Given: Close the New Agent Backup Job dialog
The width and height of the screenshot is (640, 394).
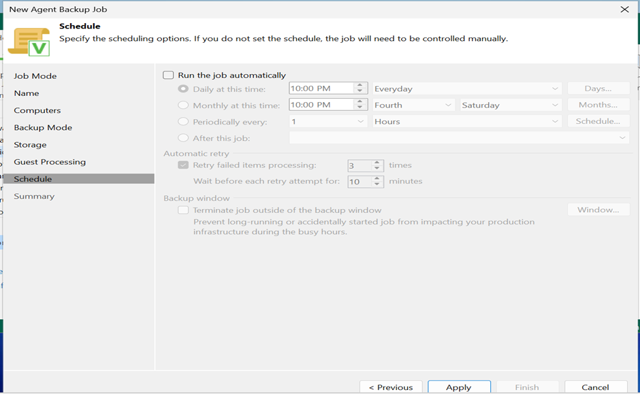Looking at the screenshot, I should (624, 9).
